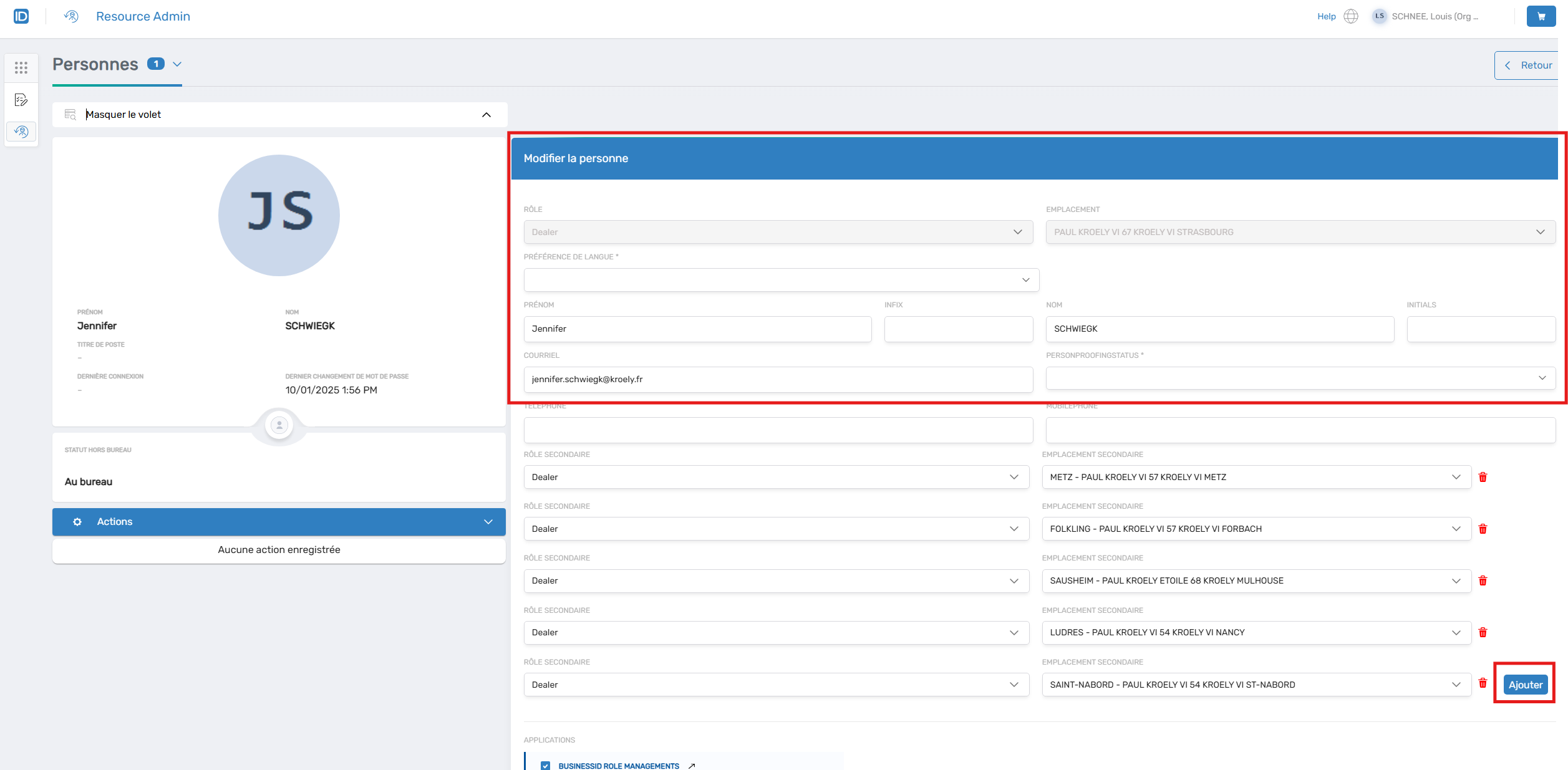Open SAINT-NABORD secondary location dropdown
This screenshot has height=770, width=1568.
click(x=1256, y=685)
